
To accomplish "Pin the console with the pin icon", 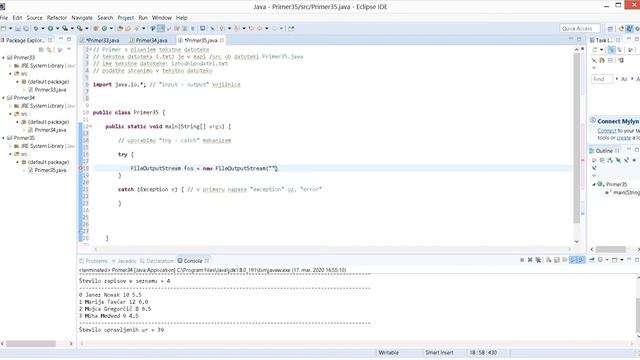I will click(x=591, y=260).
